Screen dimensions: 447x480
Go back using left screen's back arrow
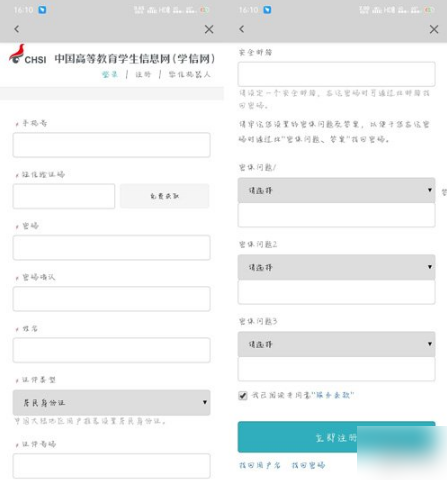pos(17,29)
